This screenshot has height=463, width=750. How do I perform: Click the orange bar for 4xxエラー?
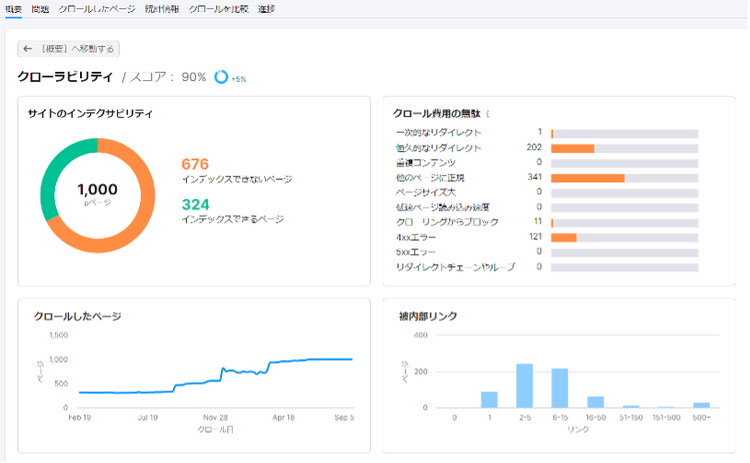point(564,238)
